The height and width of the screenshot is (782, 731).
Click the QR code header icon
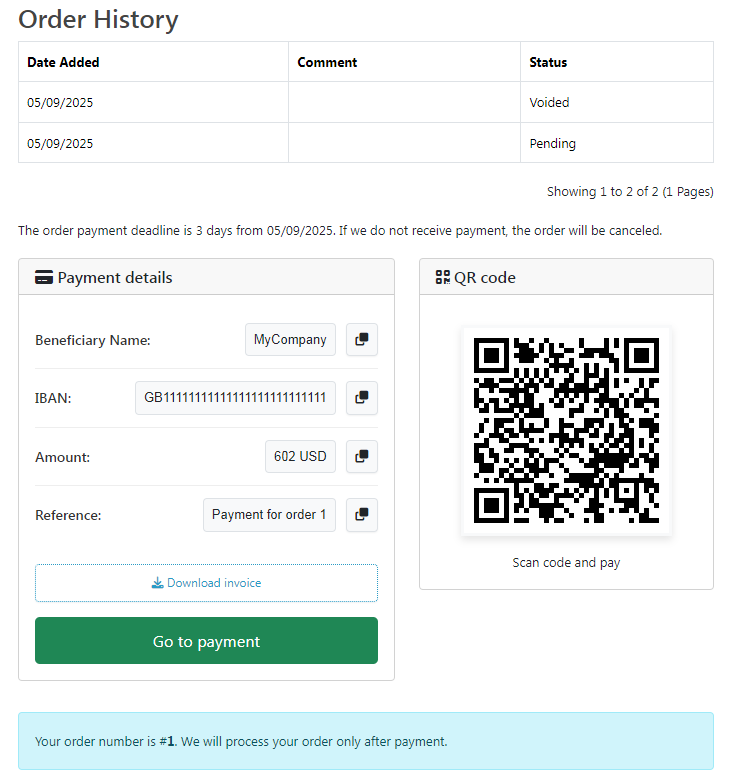click(x=443, y=277)
